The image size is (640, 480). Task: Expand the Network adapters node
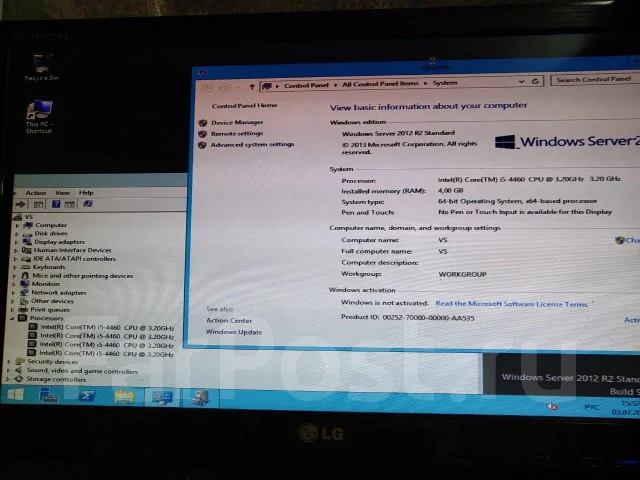pyautogui.click(x=14, y=293)
